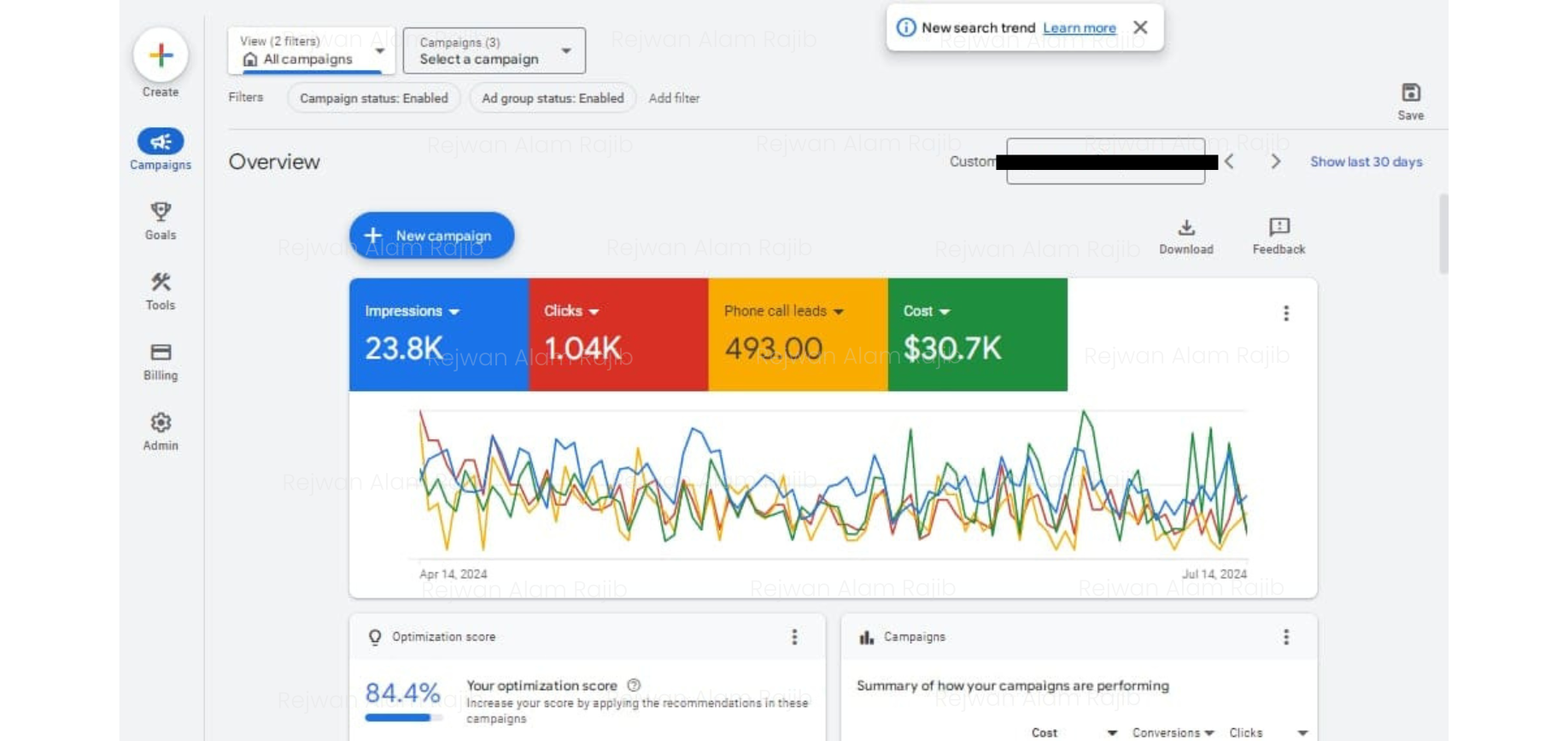Open Learn more about new search trend
The image size is (1568, 741).
pos(1079,28)
